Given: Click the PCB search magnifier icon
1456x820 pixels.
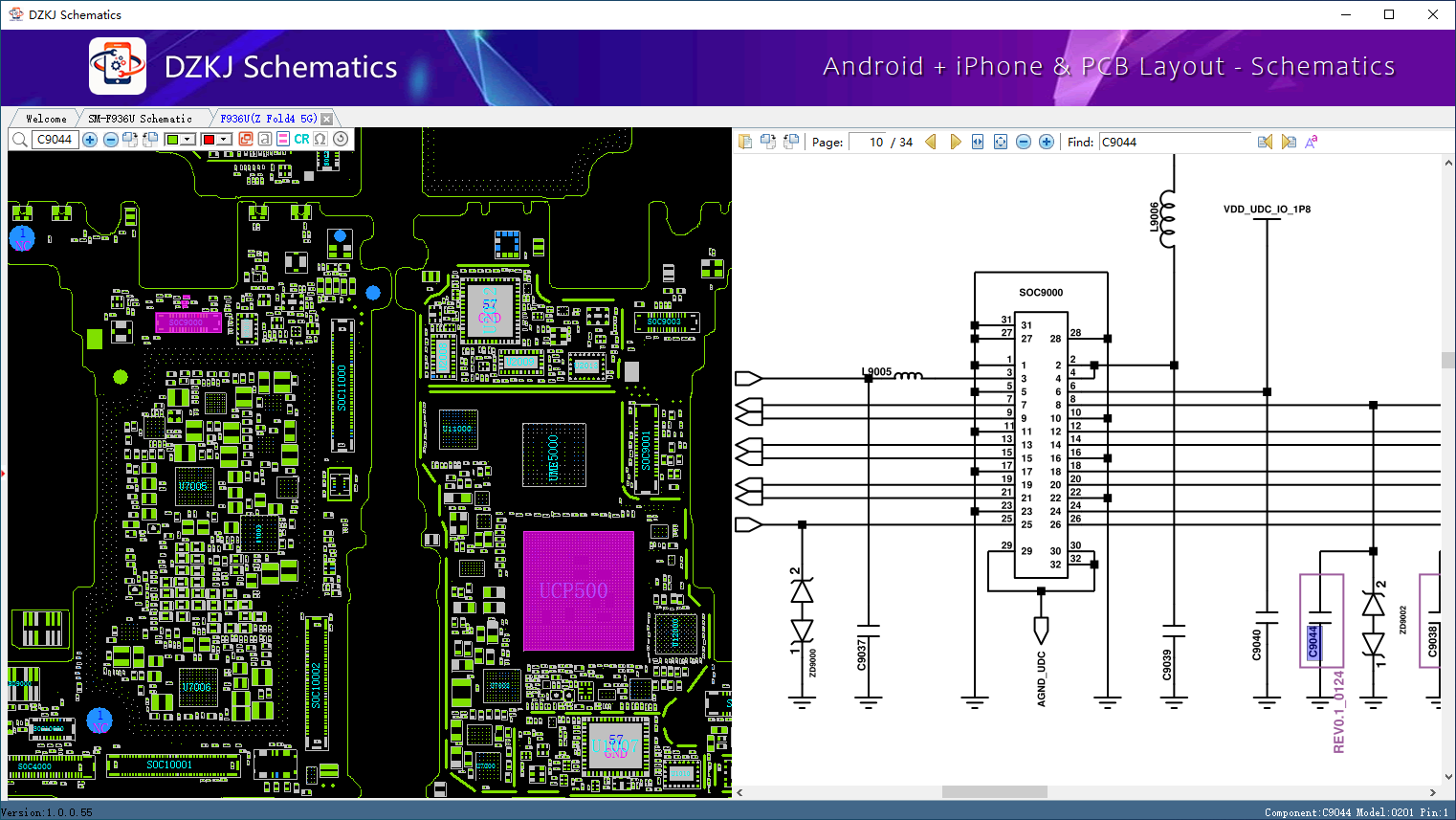Looking at the screenshot, I should [x=19, y=140].
